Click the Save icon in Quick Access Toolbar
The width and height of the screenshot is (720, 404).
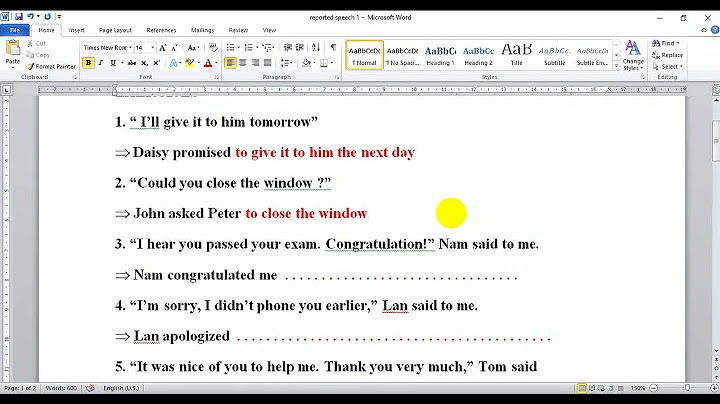[19, 17]
